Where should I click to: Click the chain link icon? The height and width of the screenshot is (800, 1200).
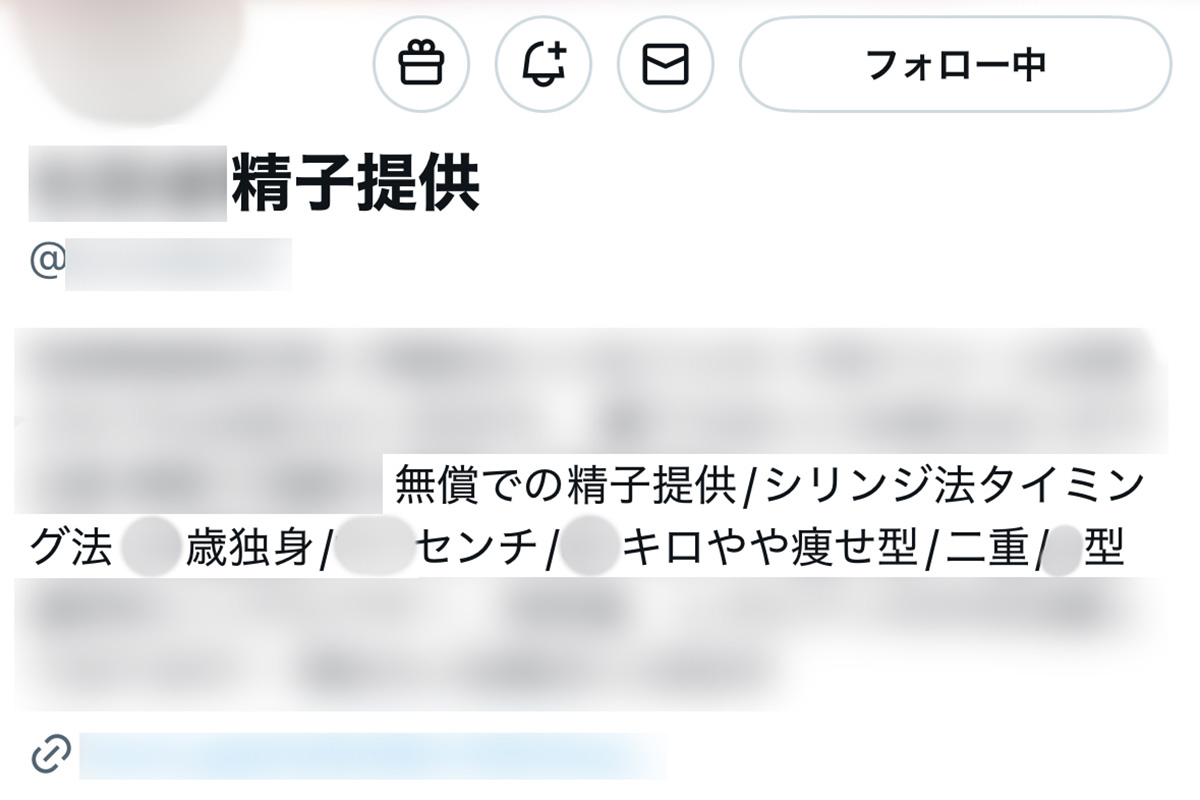click(50, 755)
